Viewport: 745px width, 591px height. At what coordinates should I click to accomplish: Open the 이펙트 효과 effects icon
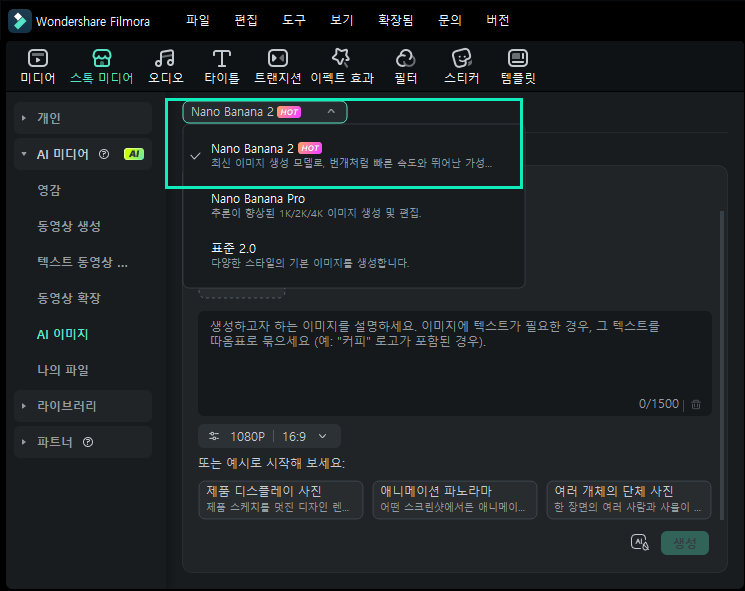click(x=341, y=66)
